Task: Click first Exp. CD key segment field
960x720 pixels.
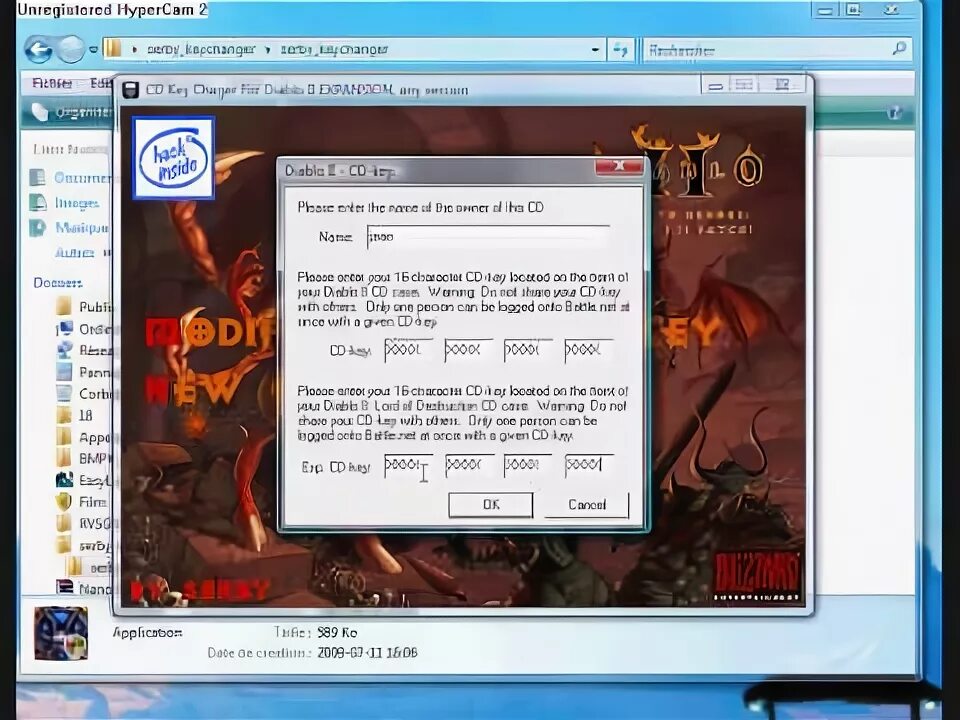Action: (x=408, y=465)
